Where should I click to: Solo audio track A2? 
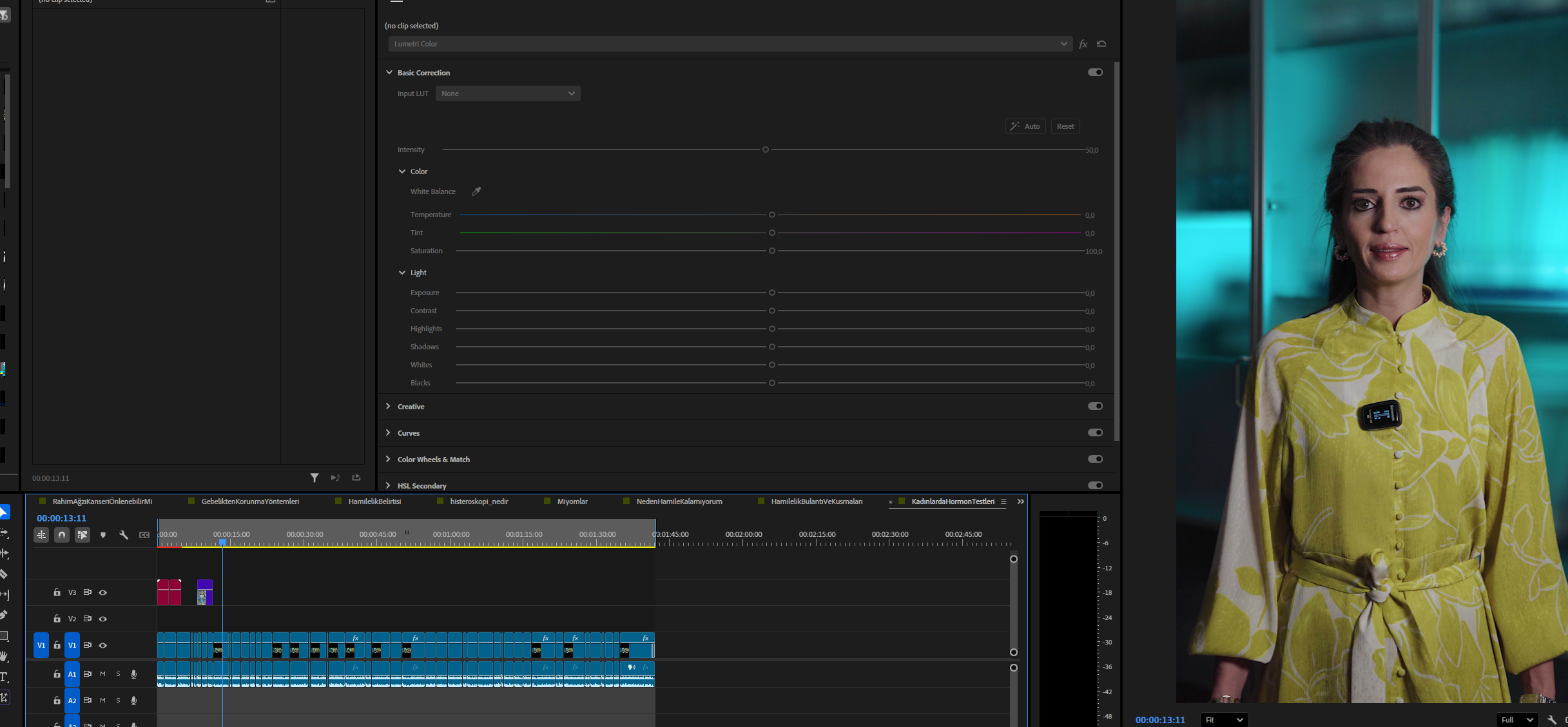pos(118,701)
